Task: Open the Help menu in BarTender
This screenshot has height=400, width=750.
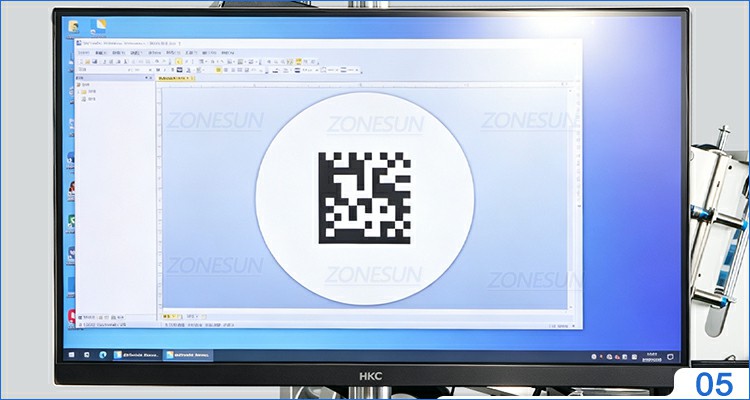Action: pyautogui.click(x=227, y=53)
